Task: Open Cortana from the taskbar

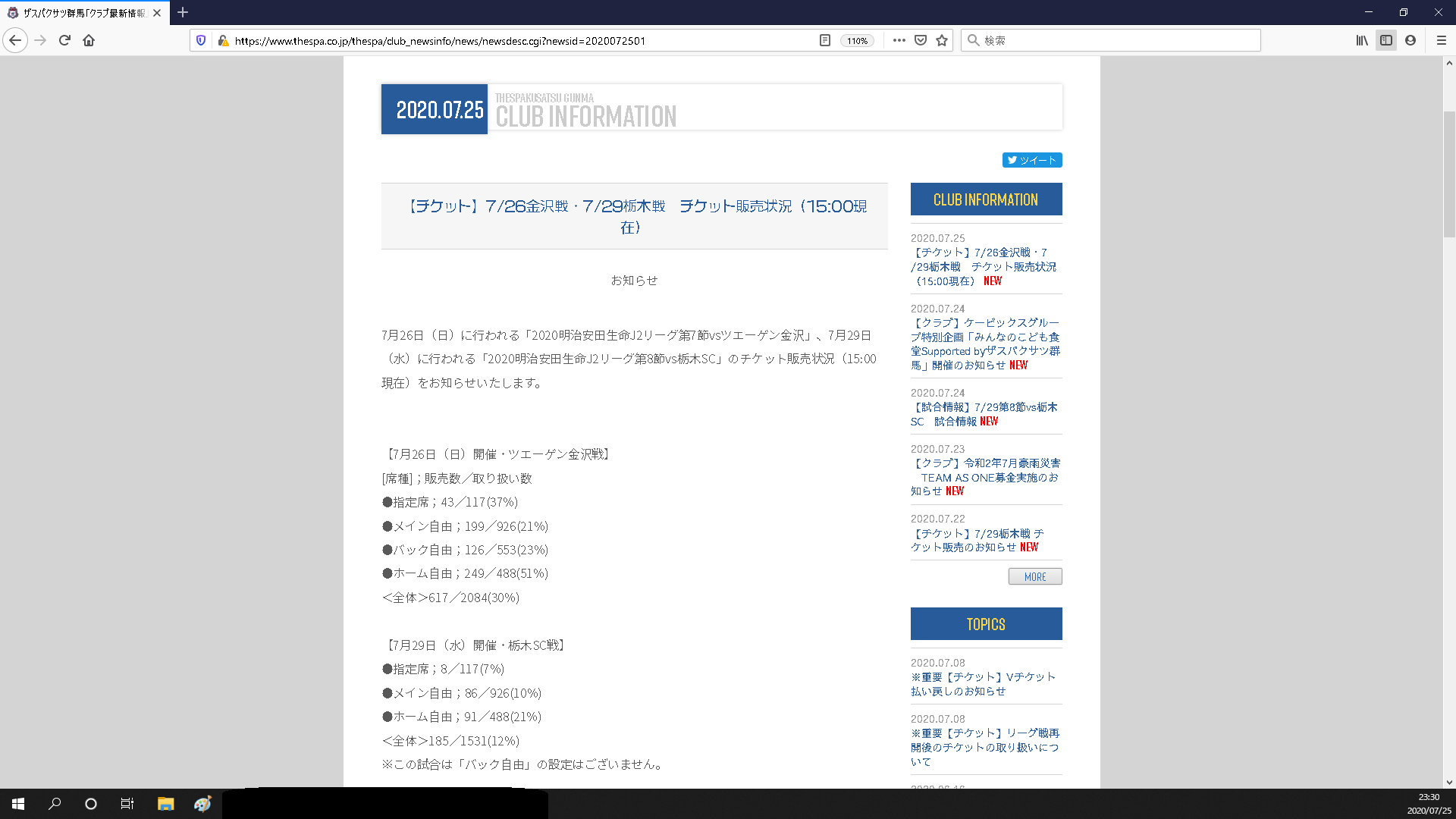Action: pos(91,804)
